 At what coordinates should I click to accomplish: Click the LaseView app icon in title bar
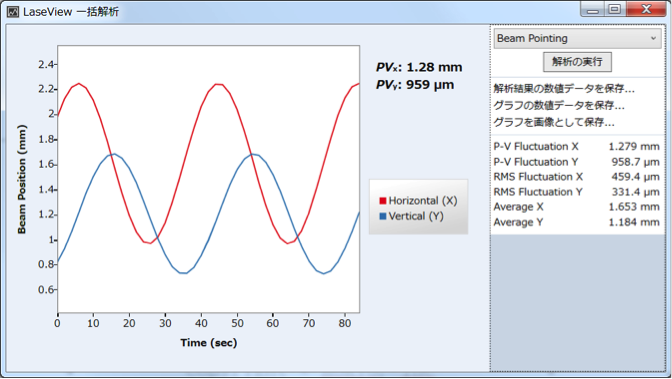coord(13,12)
